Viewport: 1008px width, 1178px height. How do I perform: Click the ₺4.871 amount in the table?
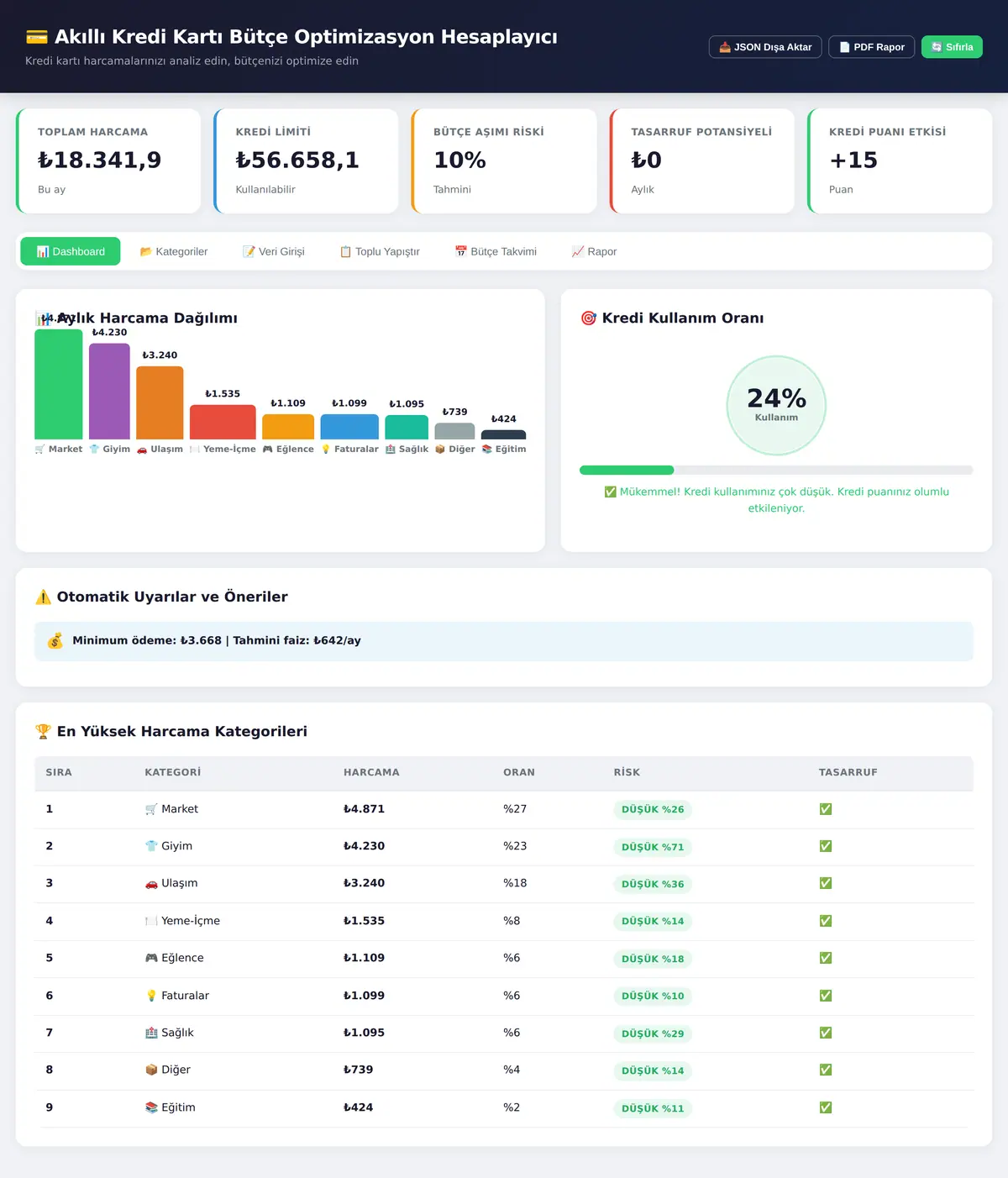tap(364, 809)
